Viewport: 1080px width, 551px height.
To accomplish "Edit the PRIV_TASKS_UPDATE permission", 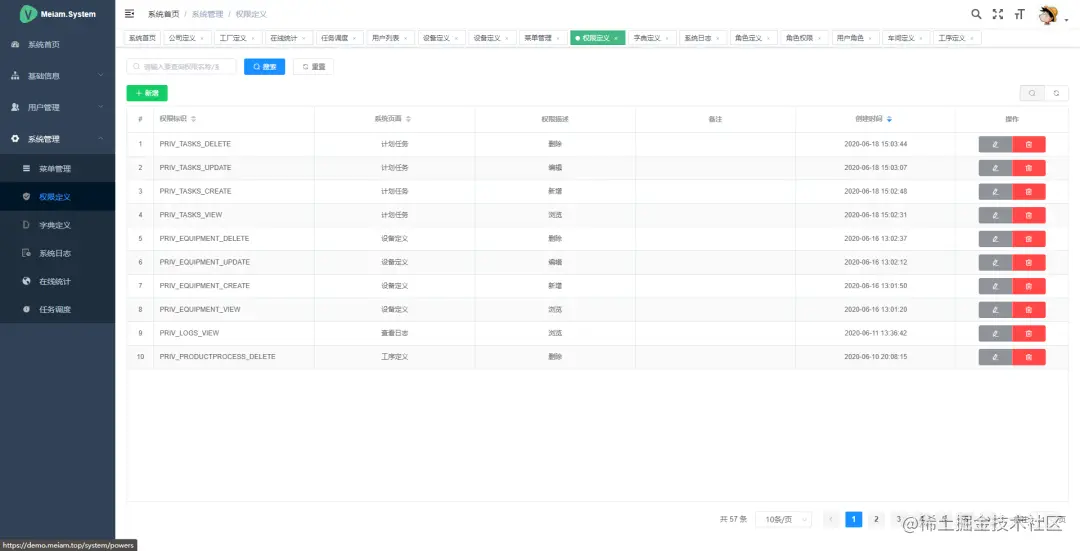I will pos(995,168).
